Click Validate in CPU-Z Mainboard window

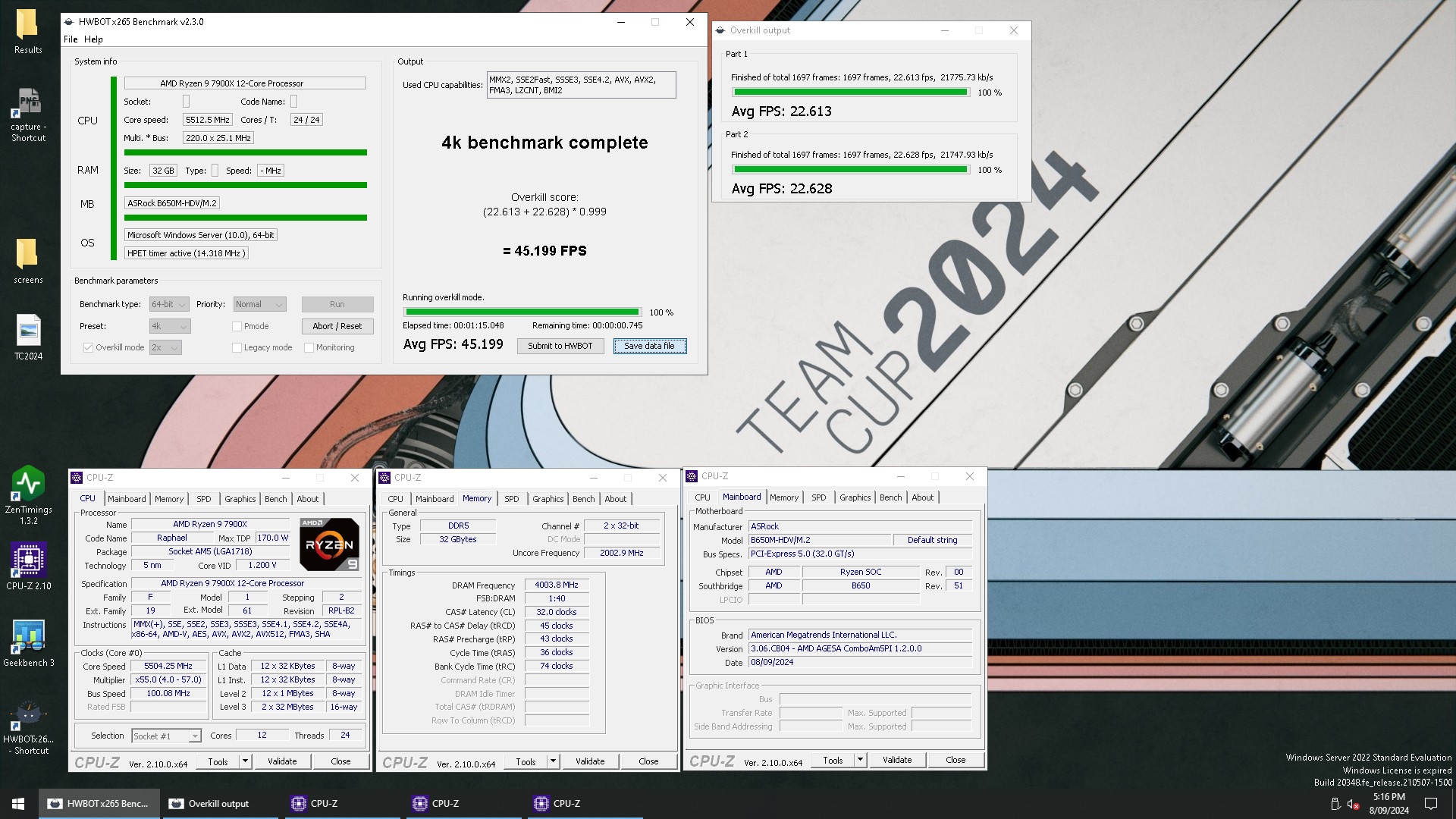click(897, 760)
